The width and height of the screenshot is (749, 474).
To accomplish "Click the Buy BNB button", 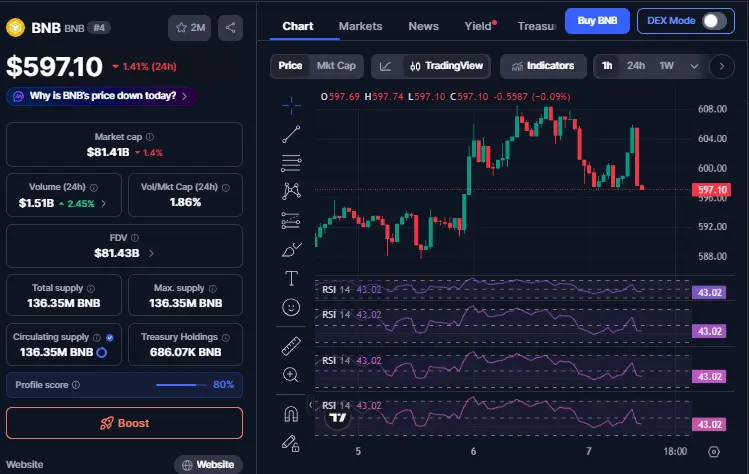I will [x=597, y=21].
